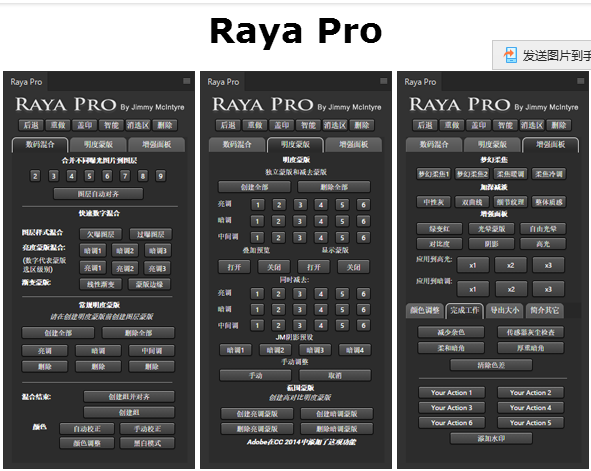Run the Your Action 1 button

tap(452, 393)
